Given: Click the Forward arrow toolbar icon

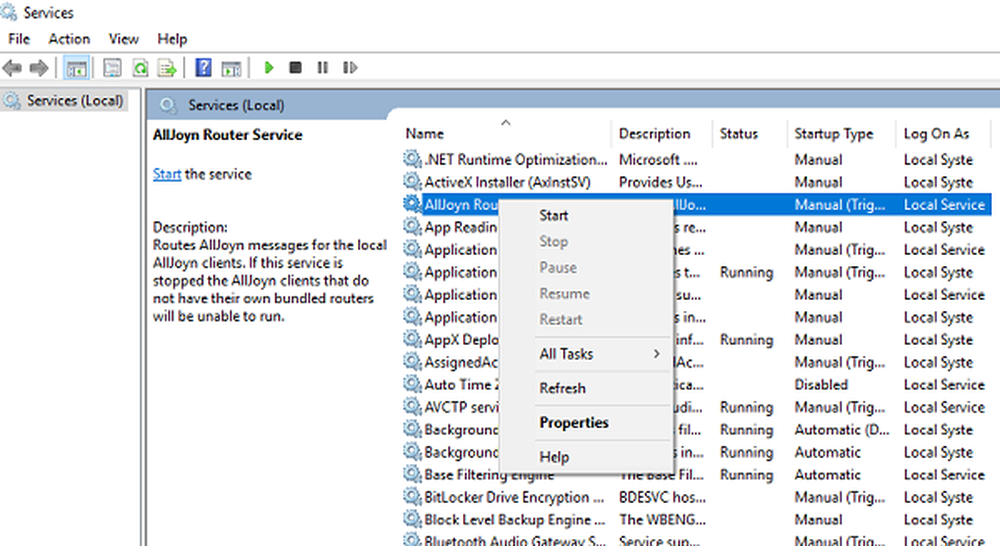Looking at the screenshot, I should 39,68.
